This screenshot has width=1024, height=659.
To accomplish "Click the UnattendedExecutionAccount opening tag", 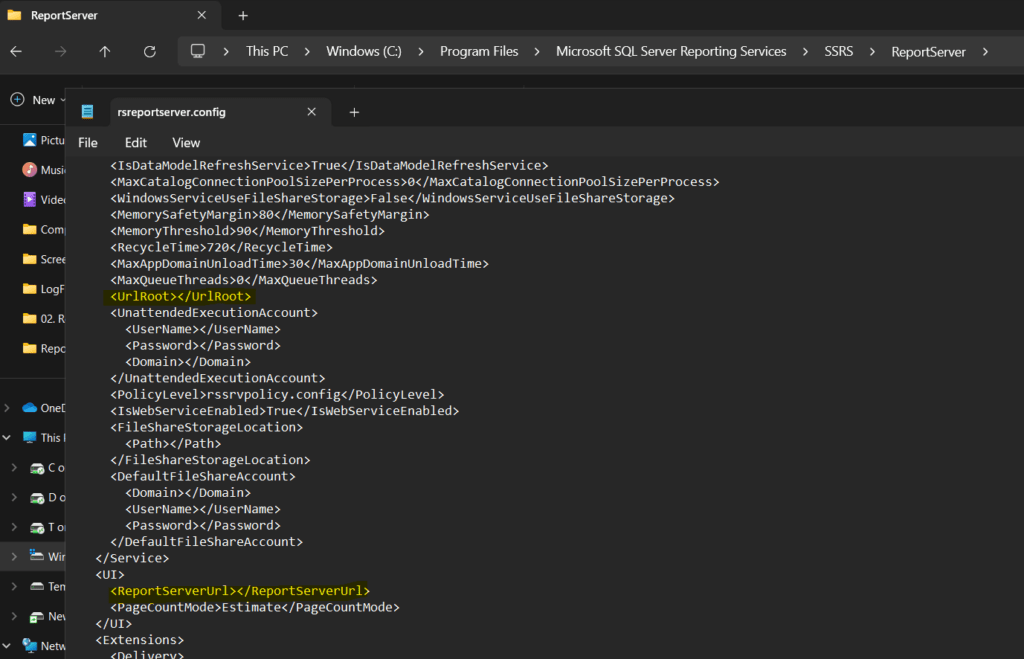I will [x=214, y=313].
